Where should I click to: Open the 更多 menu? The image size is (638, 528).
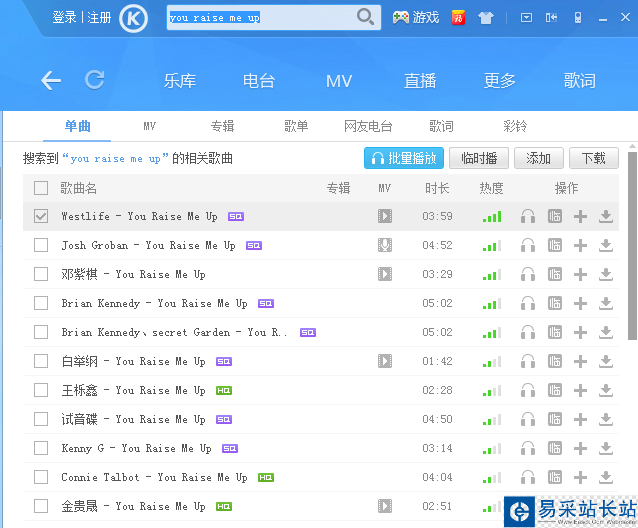[500, 81]
